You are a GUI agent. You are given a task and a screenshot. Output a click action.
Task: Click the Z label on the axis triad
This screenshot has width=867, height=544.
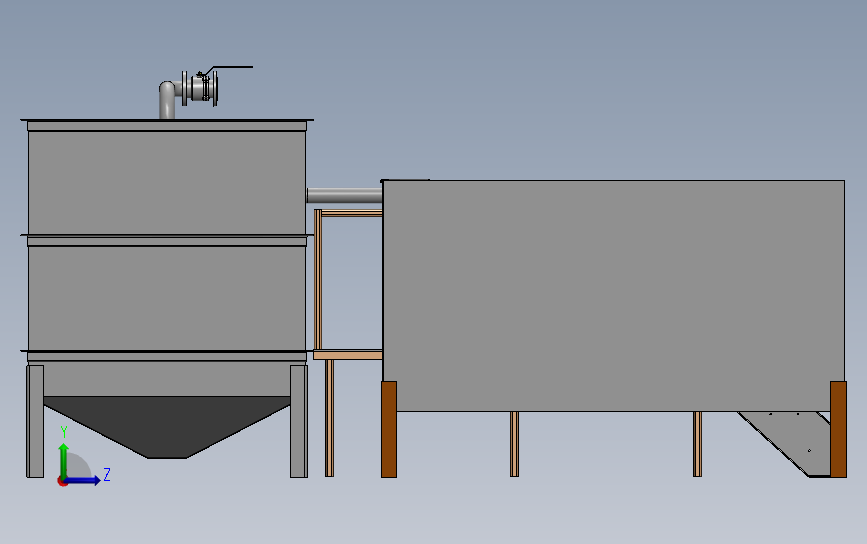[107, 474]
